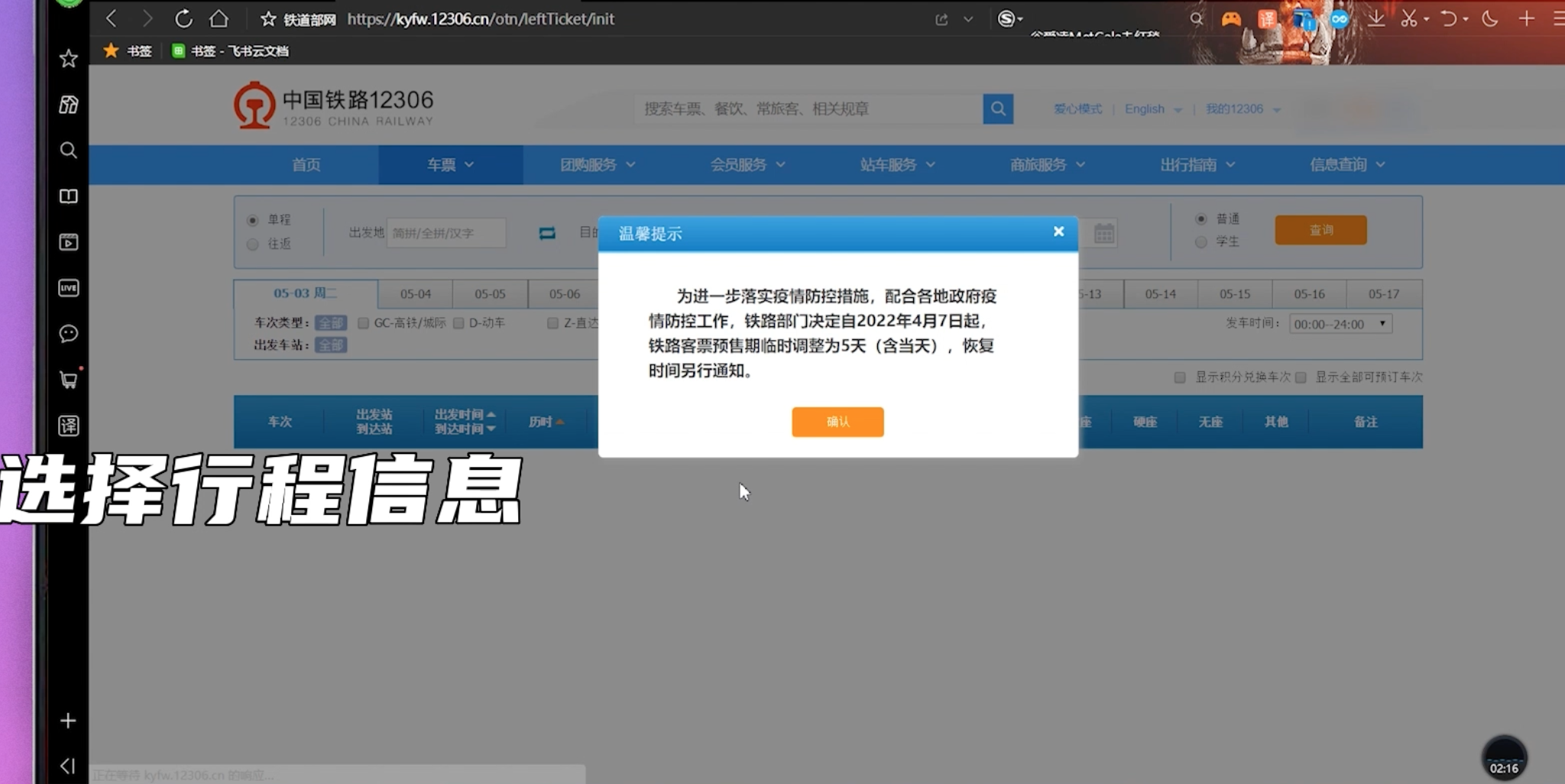Click the browser address bar
Screen dimensions: 1565x784
[535, 18]
